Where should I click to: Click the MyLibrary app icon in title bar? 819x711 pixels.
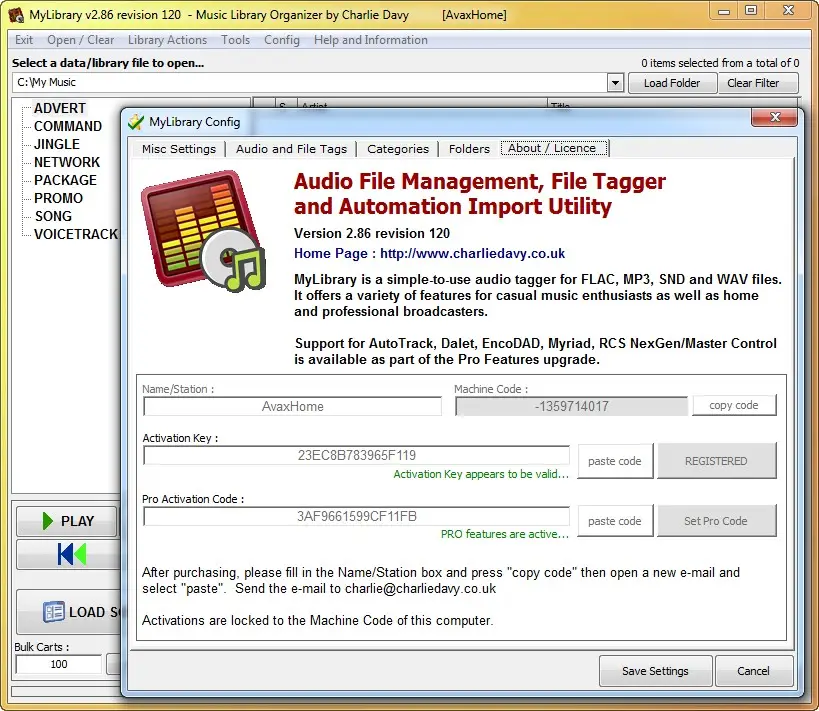click(x=16, y=15)
